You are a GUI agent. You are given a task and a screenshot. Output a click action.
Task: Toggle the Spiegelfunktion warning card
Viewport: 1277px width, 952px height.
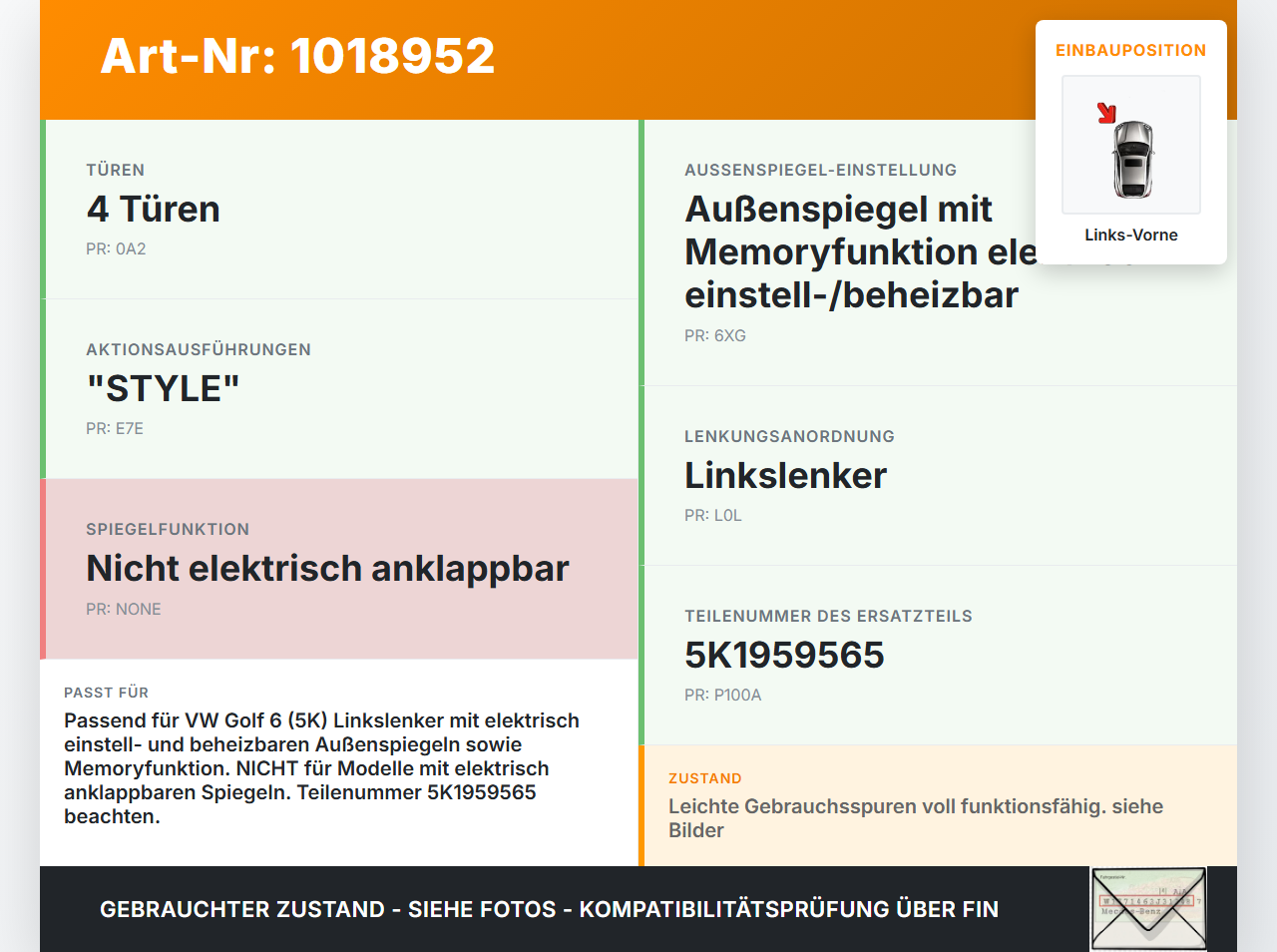(x=339, y=568)
